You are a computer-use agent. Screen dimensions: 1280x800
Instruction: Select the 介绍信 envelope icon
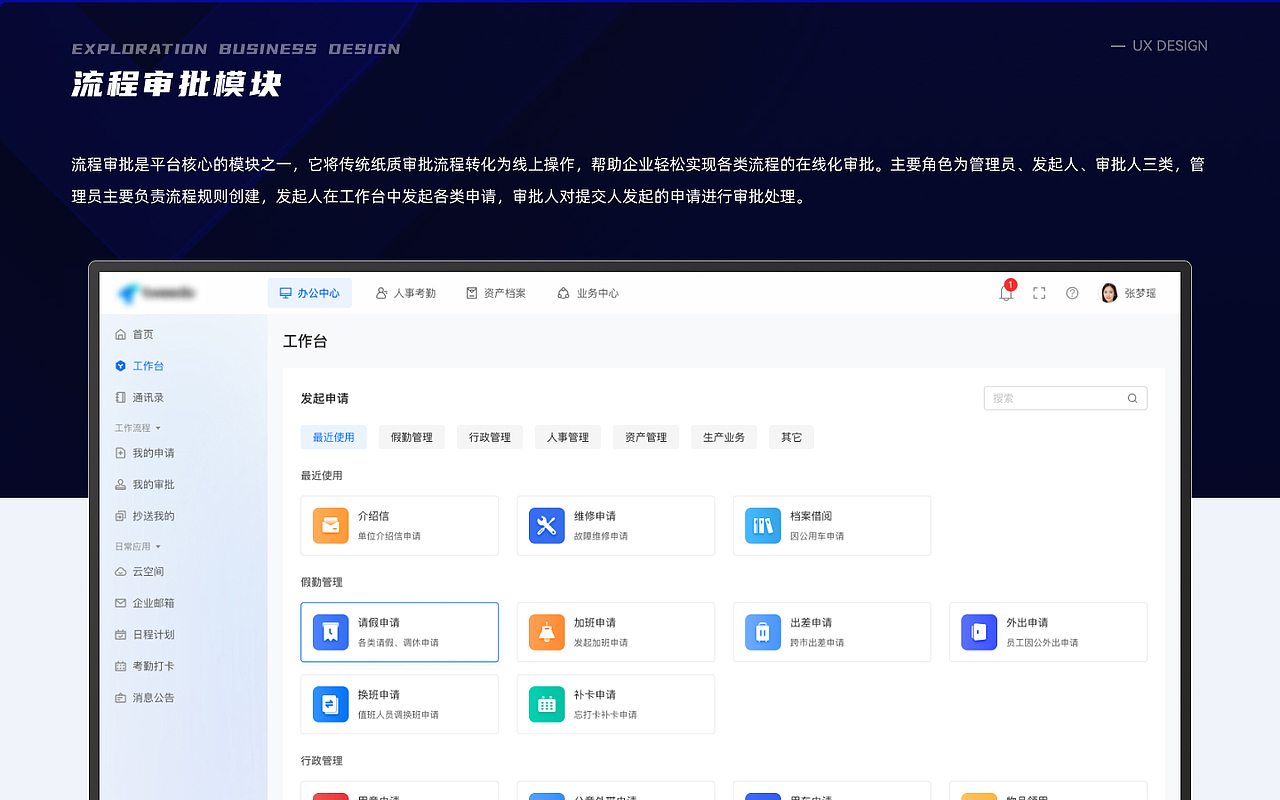(x=330, y=525)
